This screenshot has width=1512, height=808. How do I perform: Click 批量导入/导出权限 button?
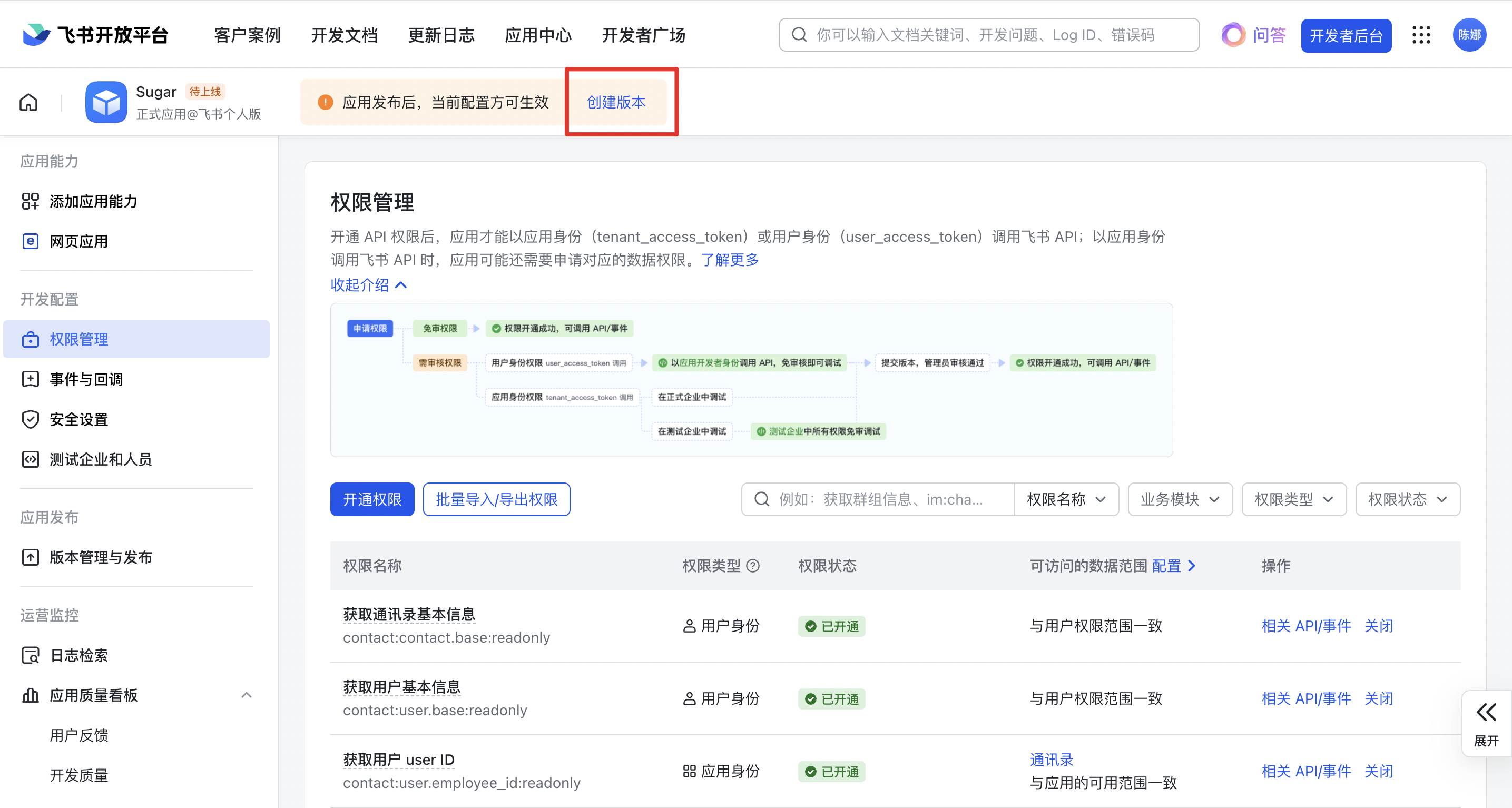click(x=497, y=499)
